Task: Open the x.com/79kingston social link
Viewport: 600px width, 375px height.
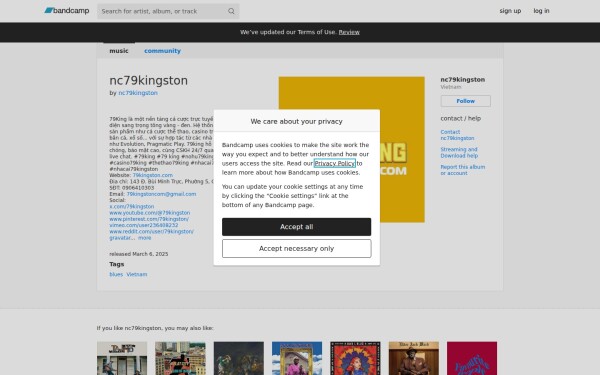Action: [132, 206]
